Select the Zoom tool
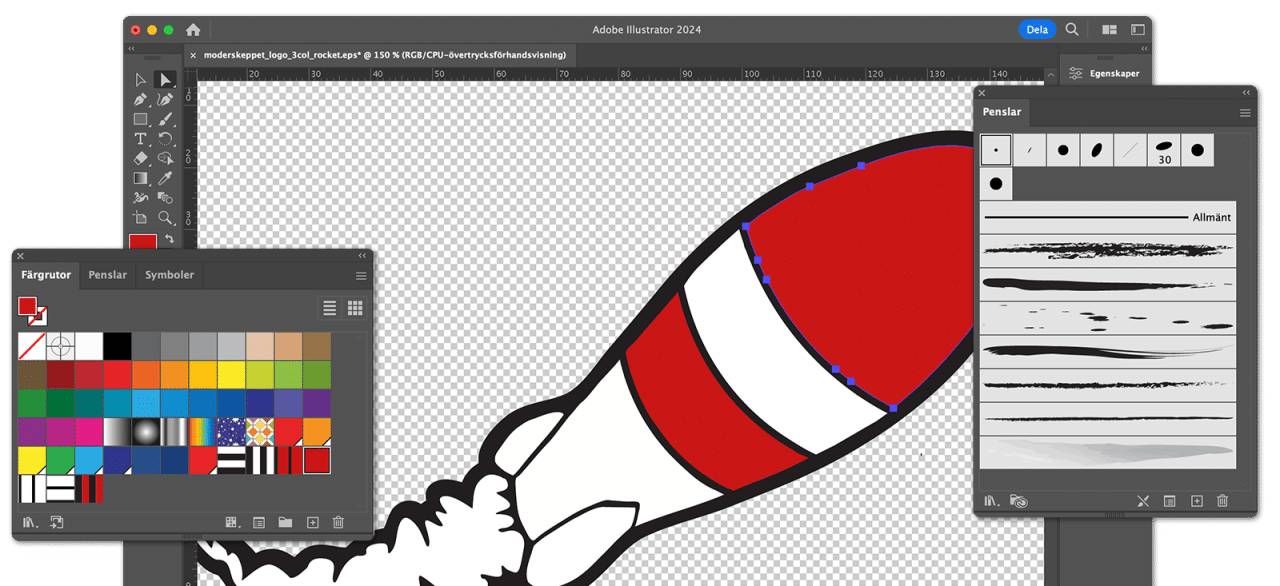The width and height of the screenshot is (1280, 586). pyautogui.click(x=167, y=218)
